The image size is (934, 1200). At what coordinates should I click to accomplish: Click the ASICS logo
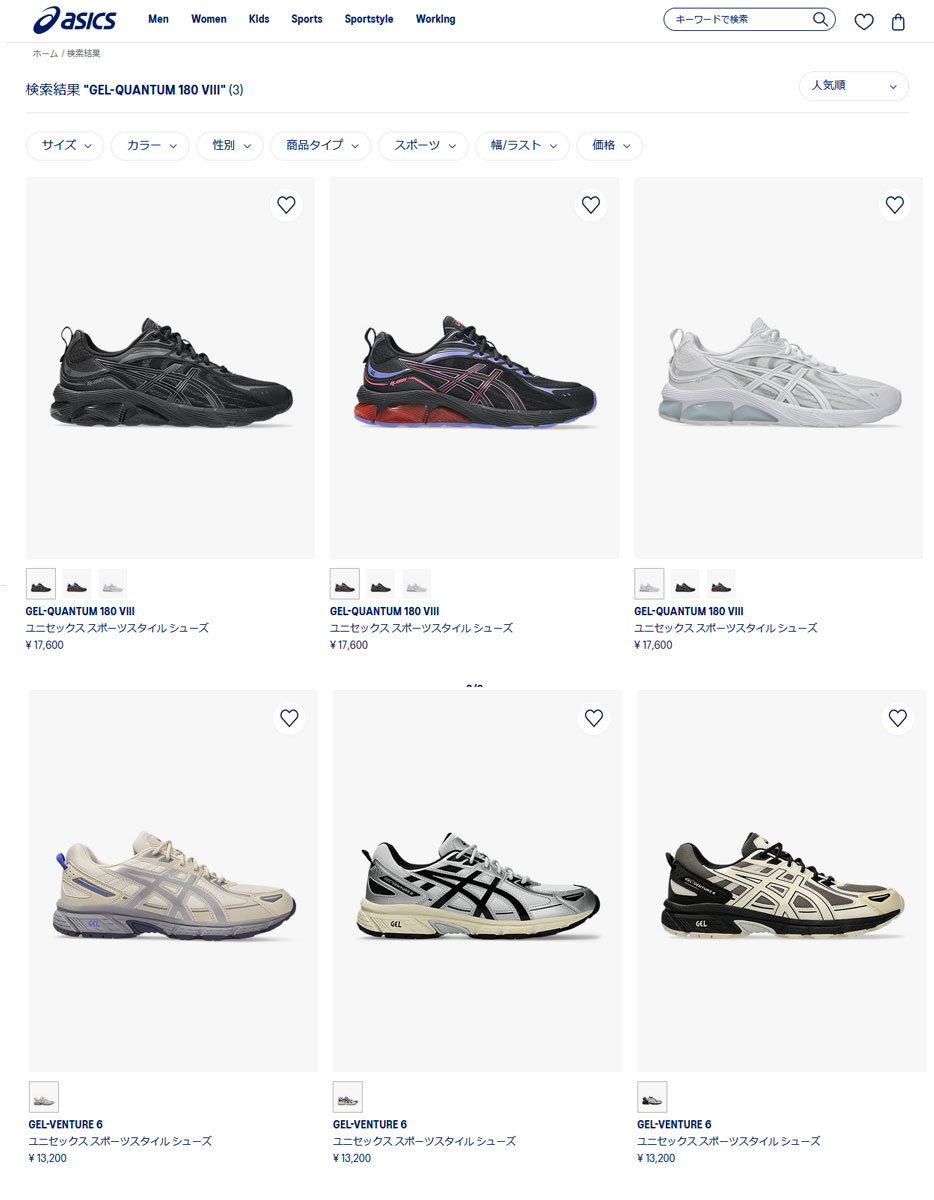[x=74, y=19]
